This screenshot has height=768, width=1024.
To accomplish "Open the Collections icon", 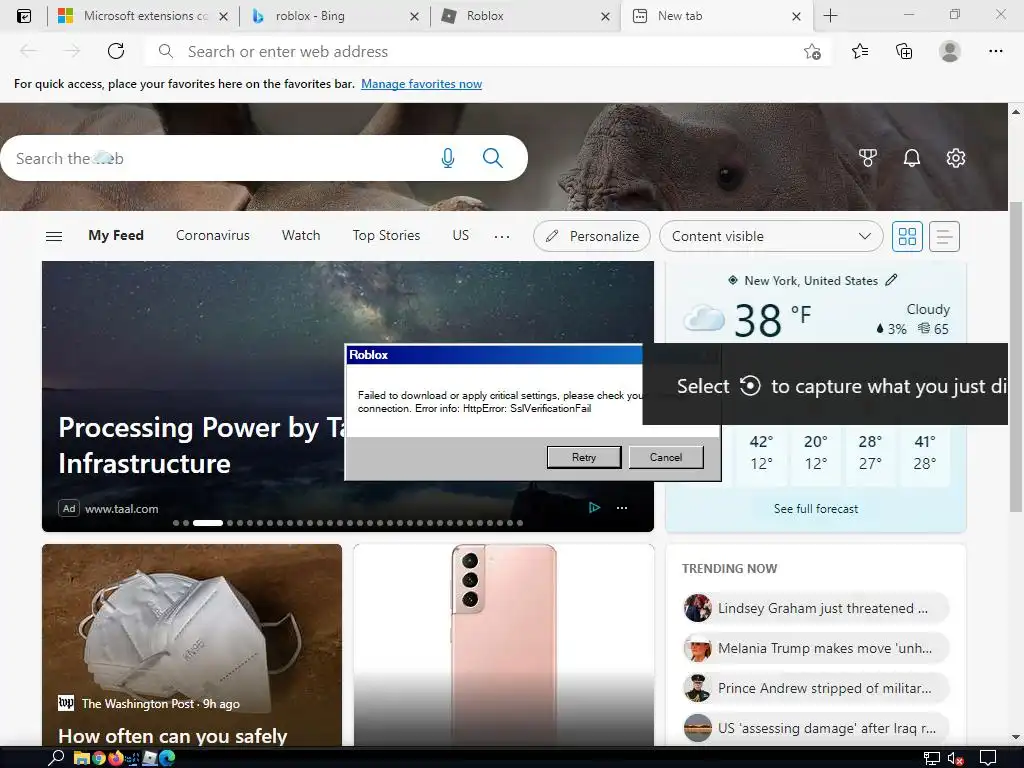I will tap(904, 51).
